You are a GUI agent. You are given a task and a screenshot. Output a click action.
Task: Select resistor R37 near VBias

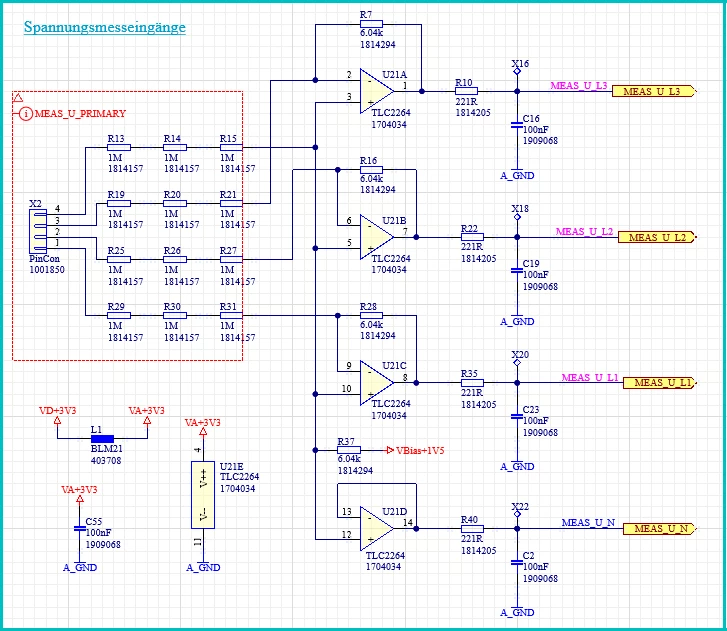click(x=349, y=450)
